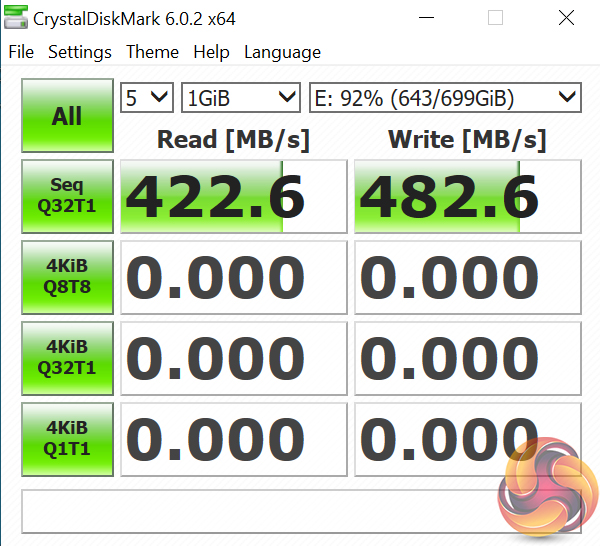
Task: Start the 4KiB Q1T1 test
Action: (67, 439)
